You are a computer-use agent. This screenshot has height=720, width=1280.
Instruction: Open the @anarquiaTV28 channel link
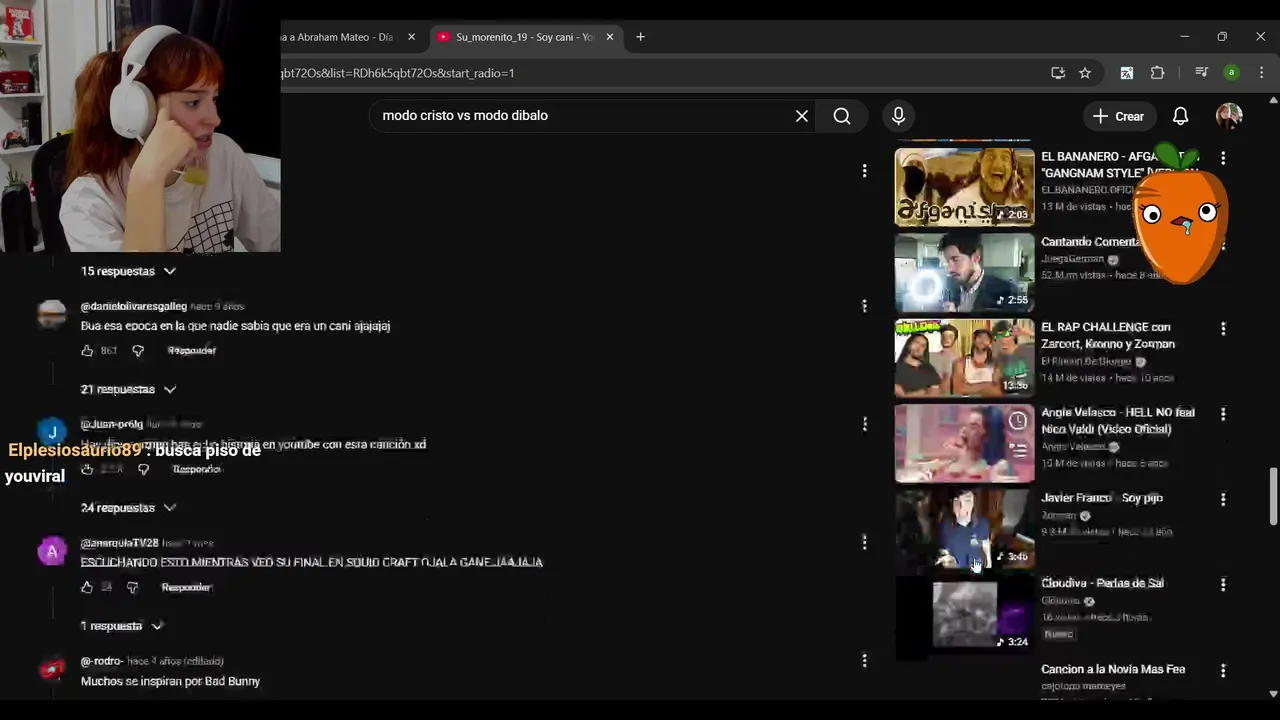coord(119,543)
